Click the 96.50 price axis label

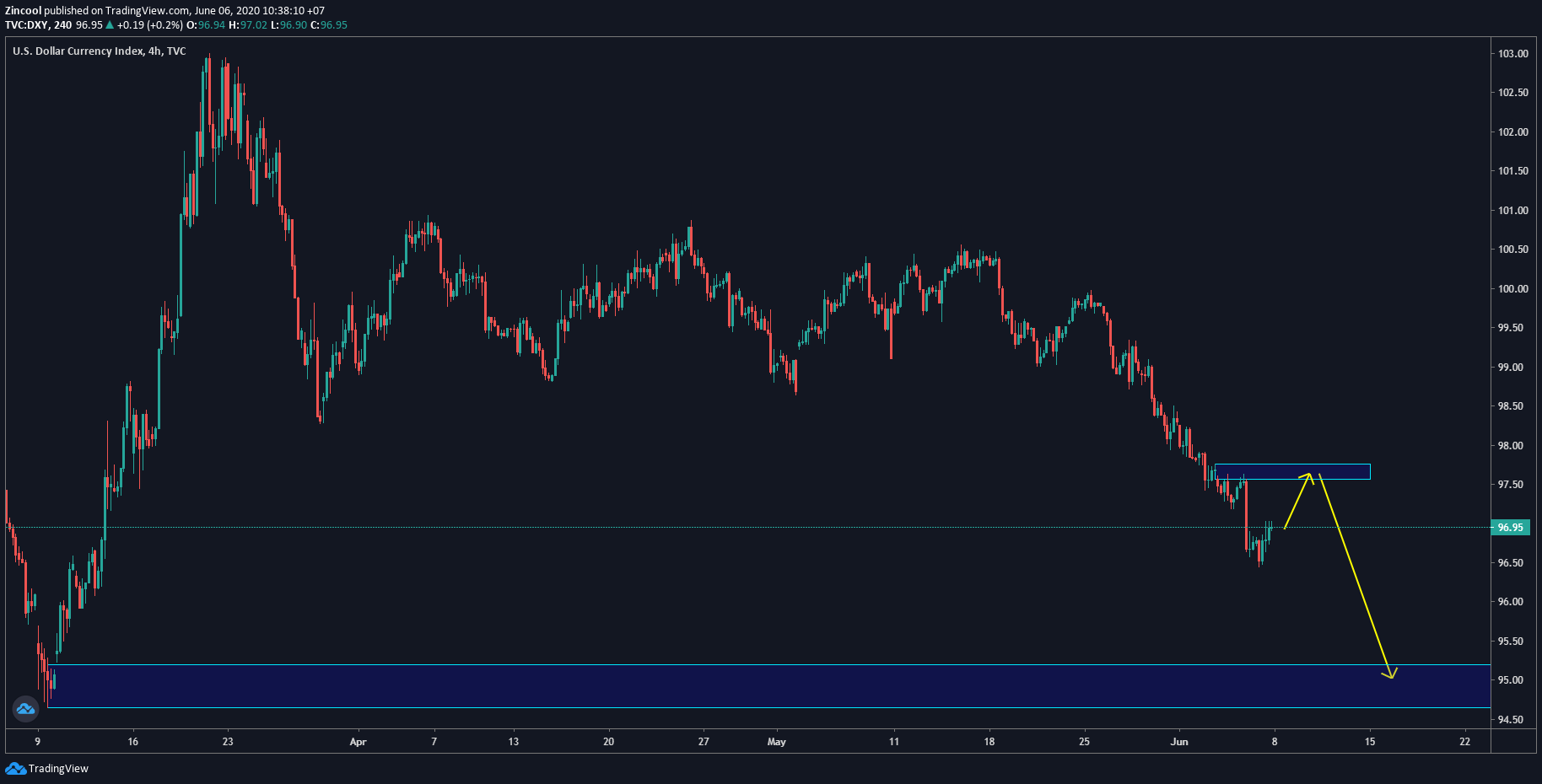[x=1510, y=563]
